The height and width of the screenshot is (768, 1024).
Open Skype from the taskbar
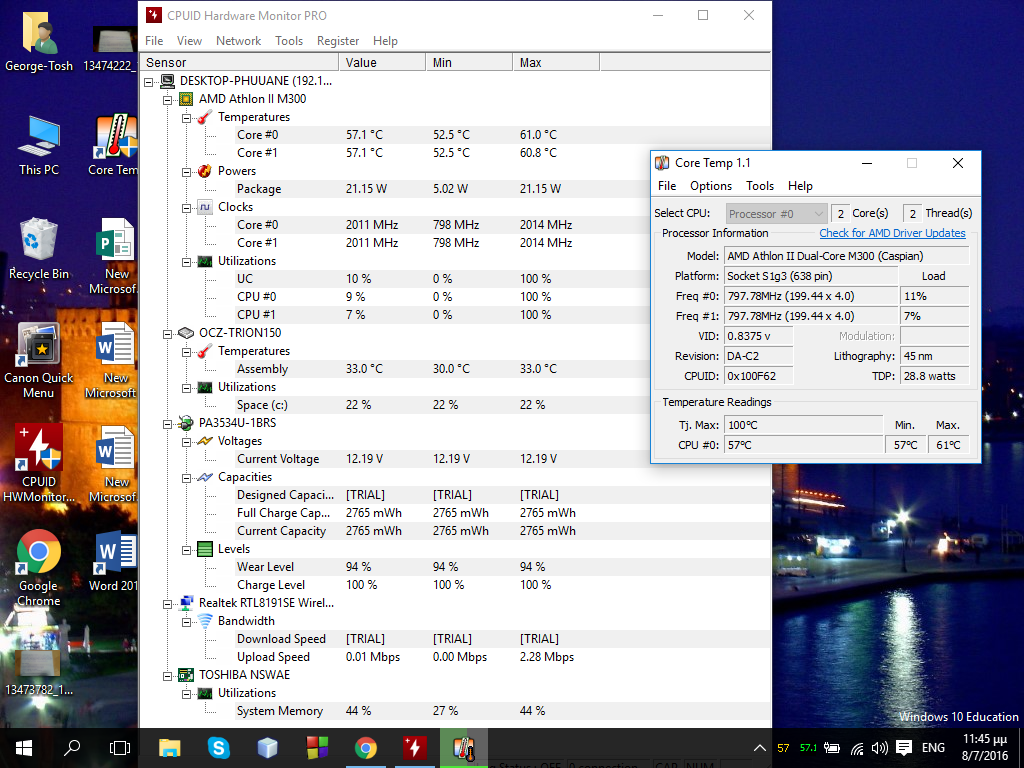218,748
